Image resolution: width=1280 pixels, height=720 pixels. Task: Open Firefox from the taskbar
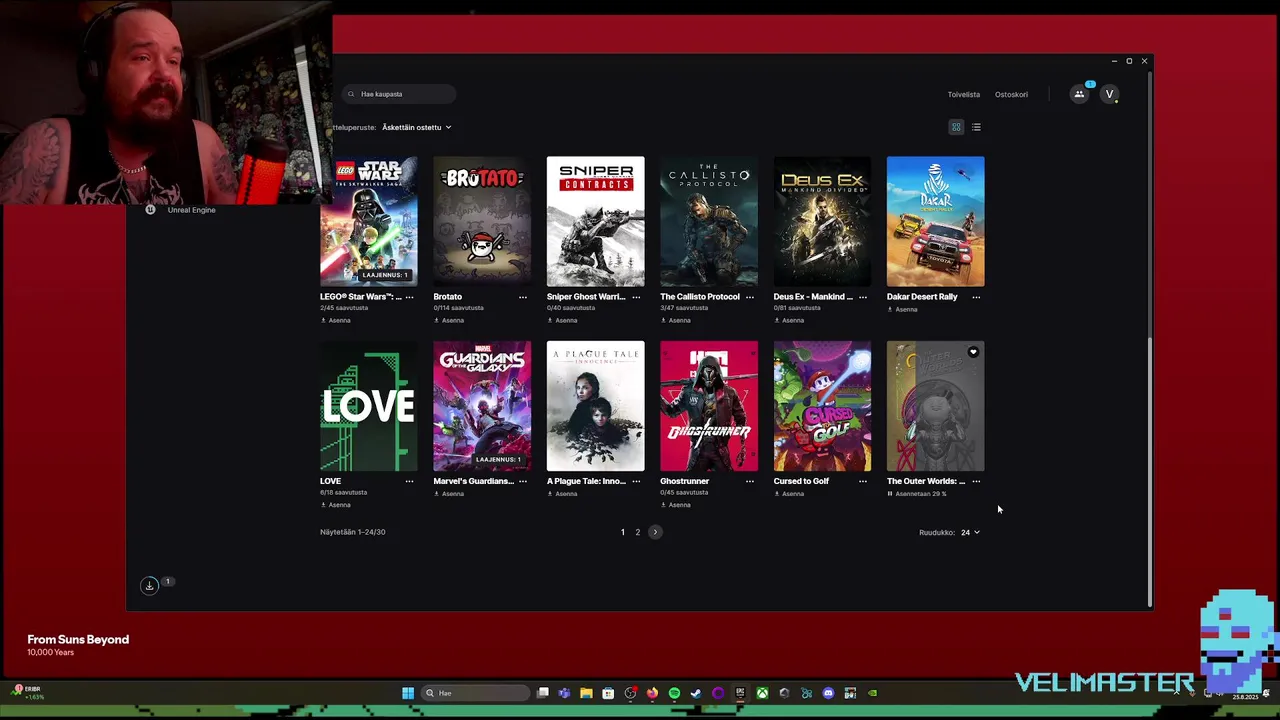pyautogui.click(x=652, y=693)
